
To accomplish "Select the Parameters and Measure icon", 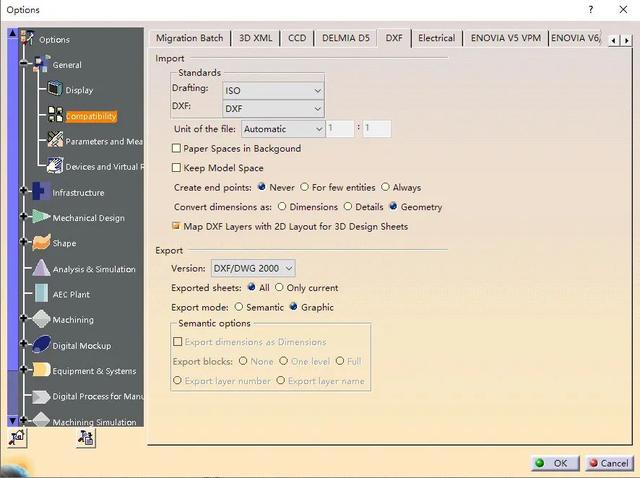I will pyautogui.click(x=53, y=141).
